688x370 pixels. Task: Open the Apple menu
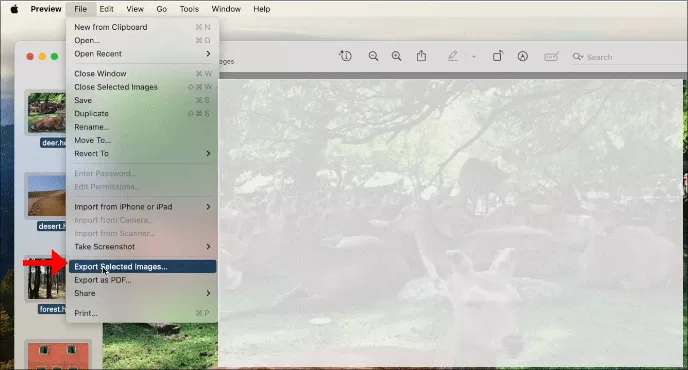(x=14, y=9)
